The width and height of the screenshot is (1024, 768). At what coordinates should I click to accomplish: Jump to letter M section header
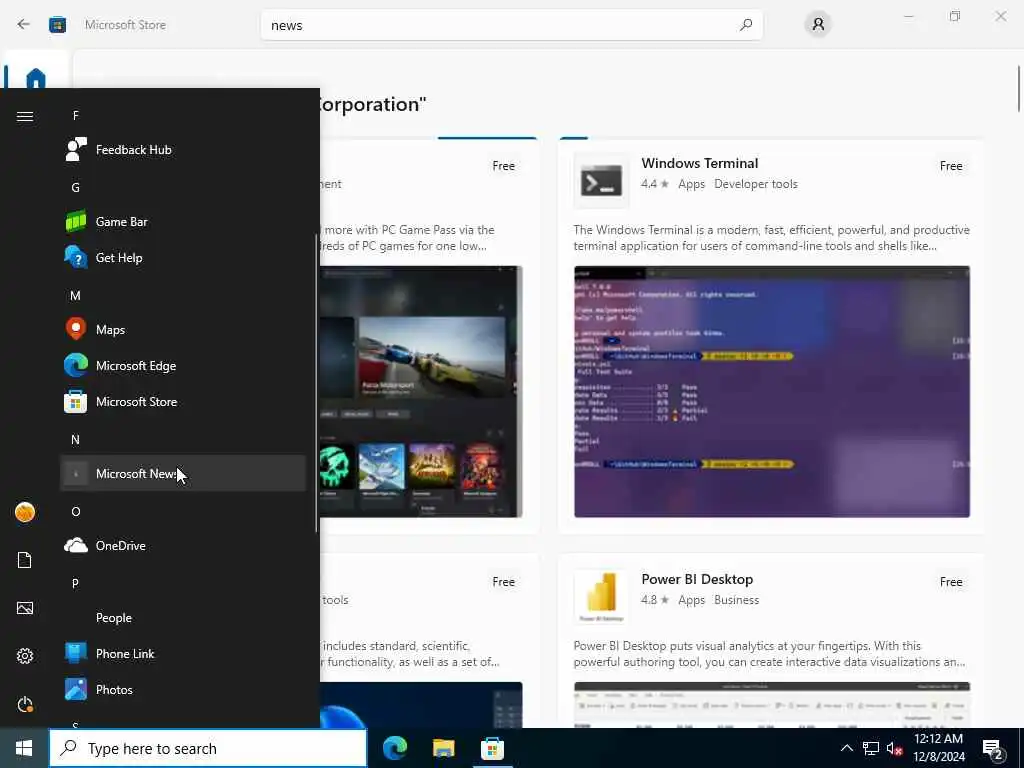pyautogui.click(x=76, y=295)
